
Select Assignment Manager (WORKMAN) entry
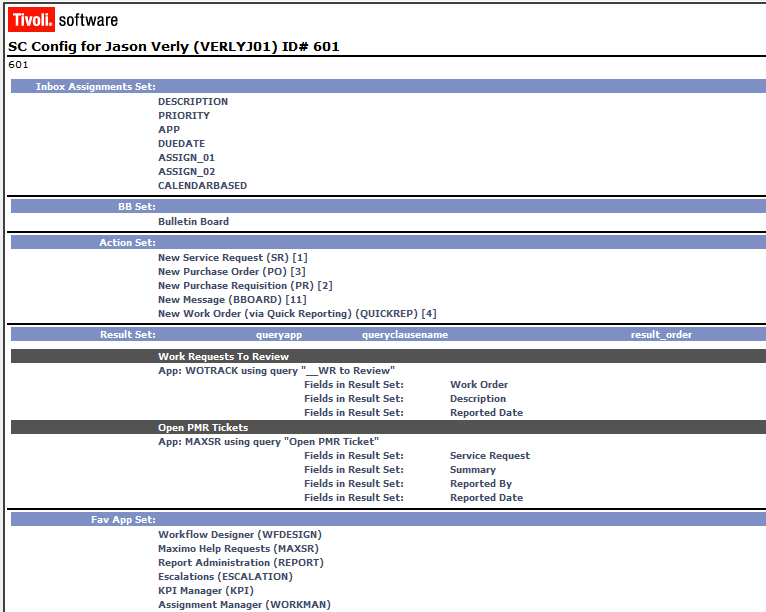[244, 605]
